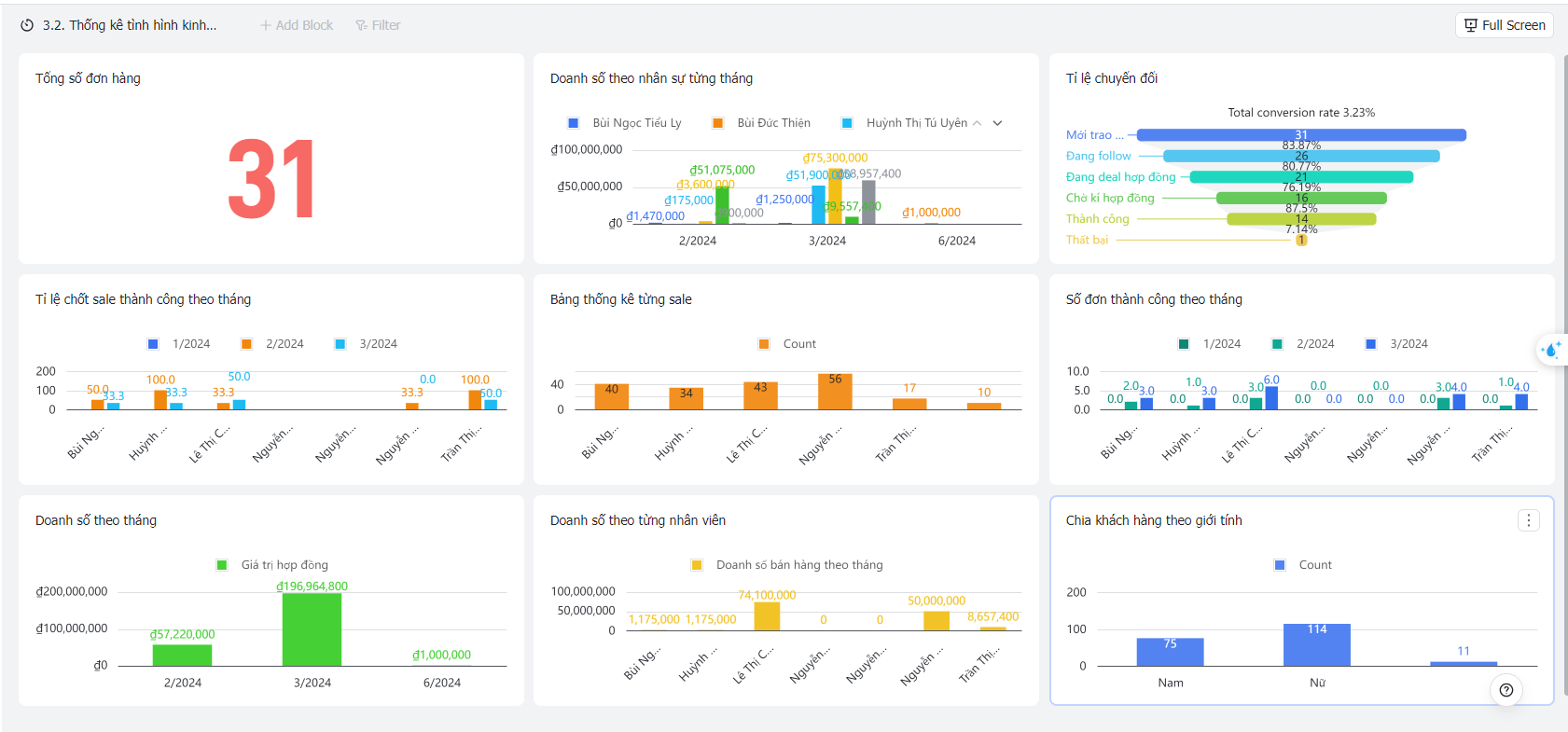Click the orange bar with count 56
This screenshot has width=1568, height=732.
pyautogui.click(x=835, y=392)
